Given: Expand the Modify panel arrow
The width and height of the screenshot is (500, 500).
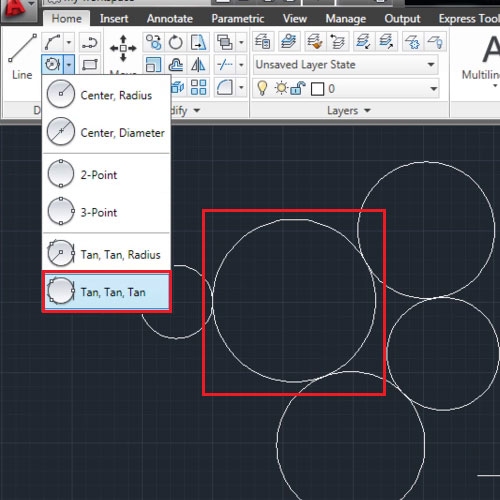Looking at the screenshot, I should click(197, 110).
